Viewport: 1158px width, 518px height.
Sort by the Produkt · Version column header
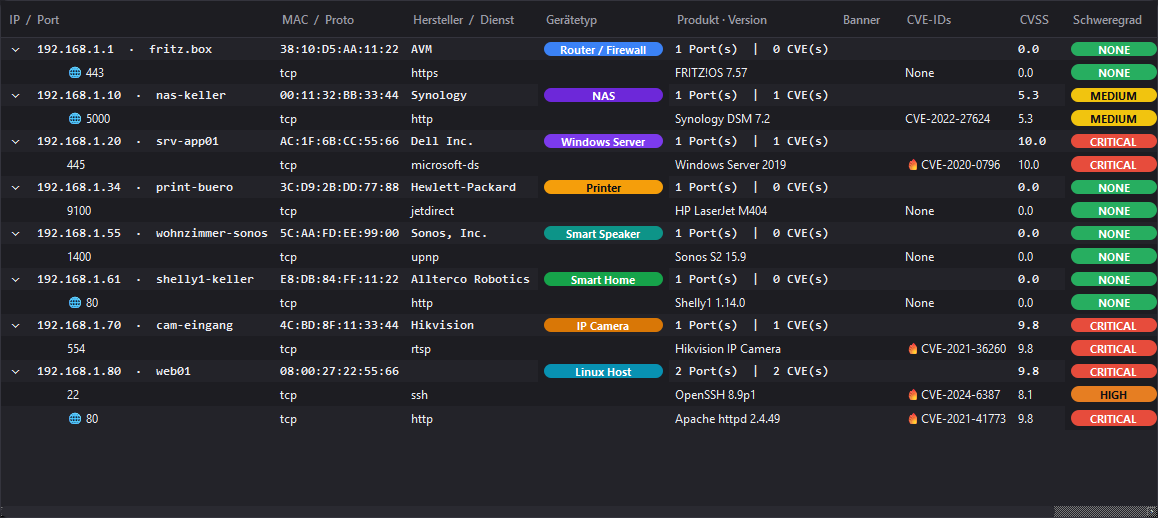click(722, 20)
